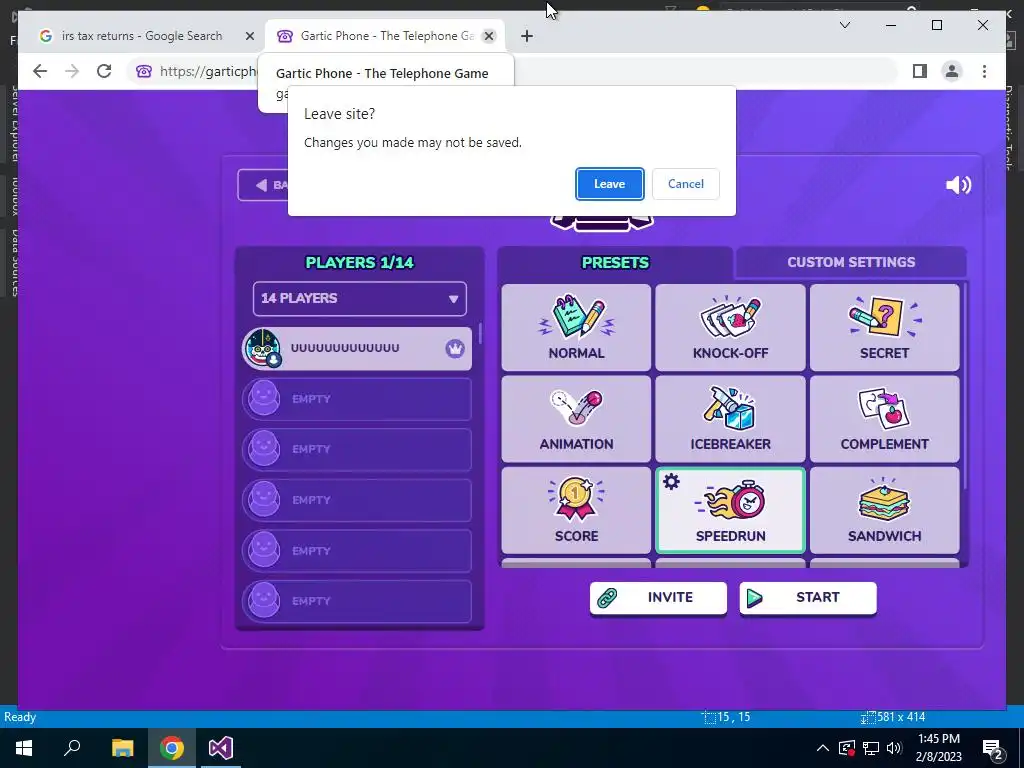This screenshot has height=768, width=1024.
Task: Open the 14 Players dropdown
Action: click(360, 298)
